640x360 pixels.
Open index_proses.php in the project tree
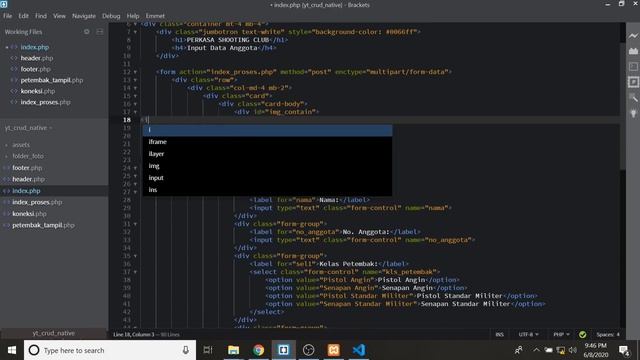point(37,202)
